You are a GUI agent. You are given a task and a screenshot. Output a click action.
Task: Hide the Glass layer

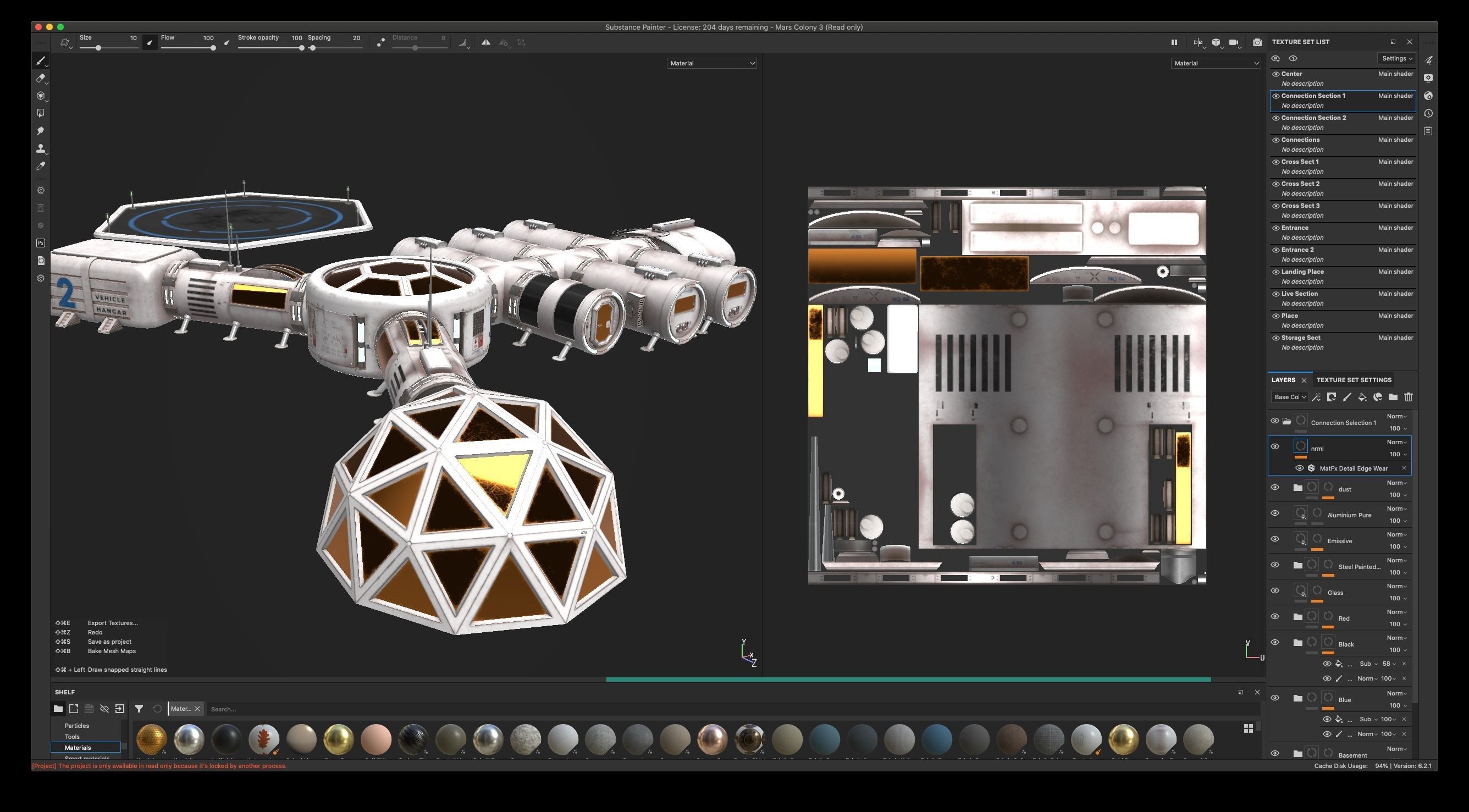tap(1275, 591)
